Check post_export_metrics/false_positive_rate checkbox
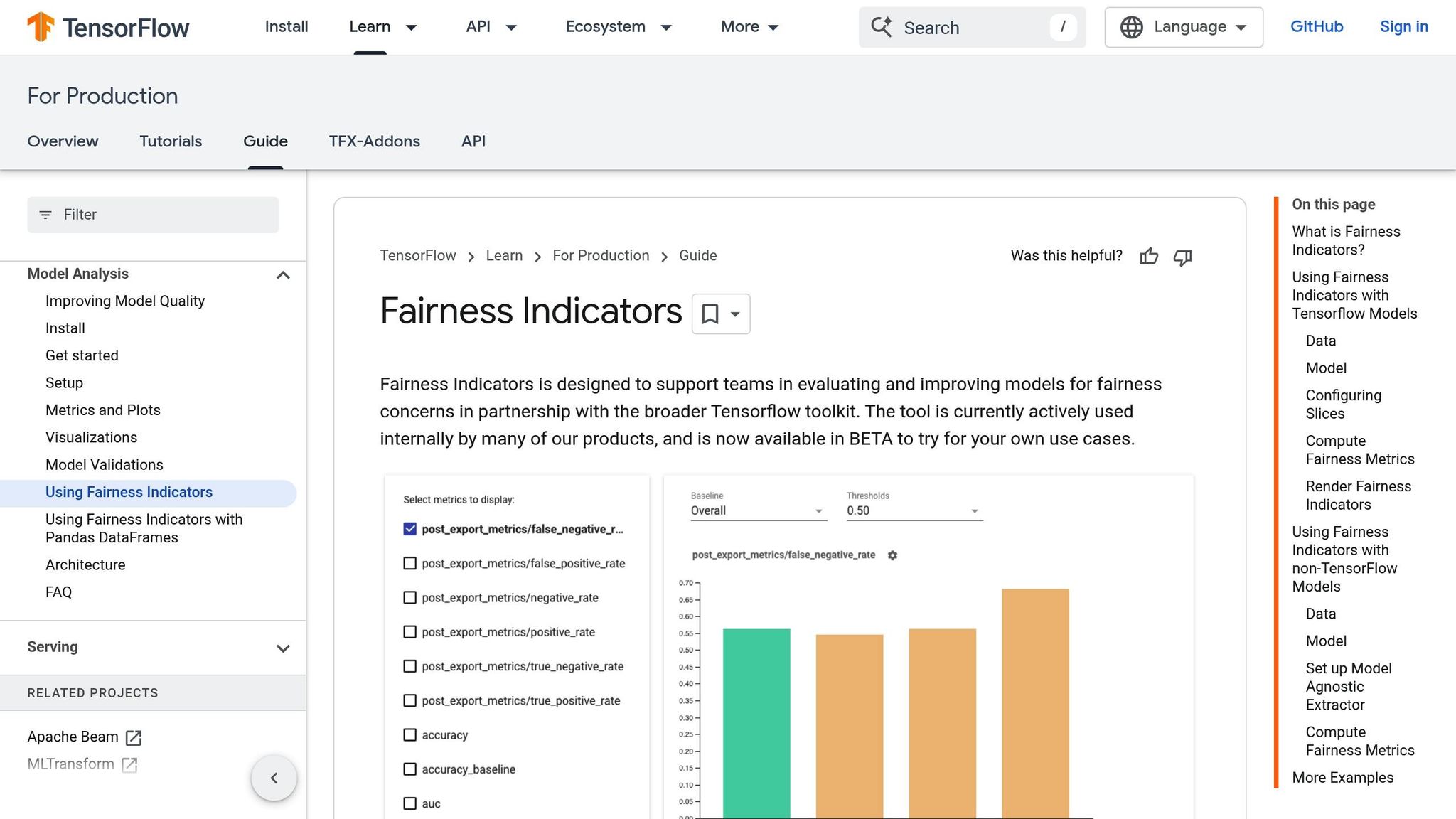The image size is (1456, 819). pos(409,563)
